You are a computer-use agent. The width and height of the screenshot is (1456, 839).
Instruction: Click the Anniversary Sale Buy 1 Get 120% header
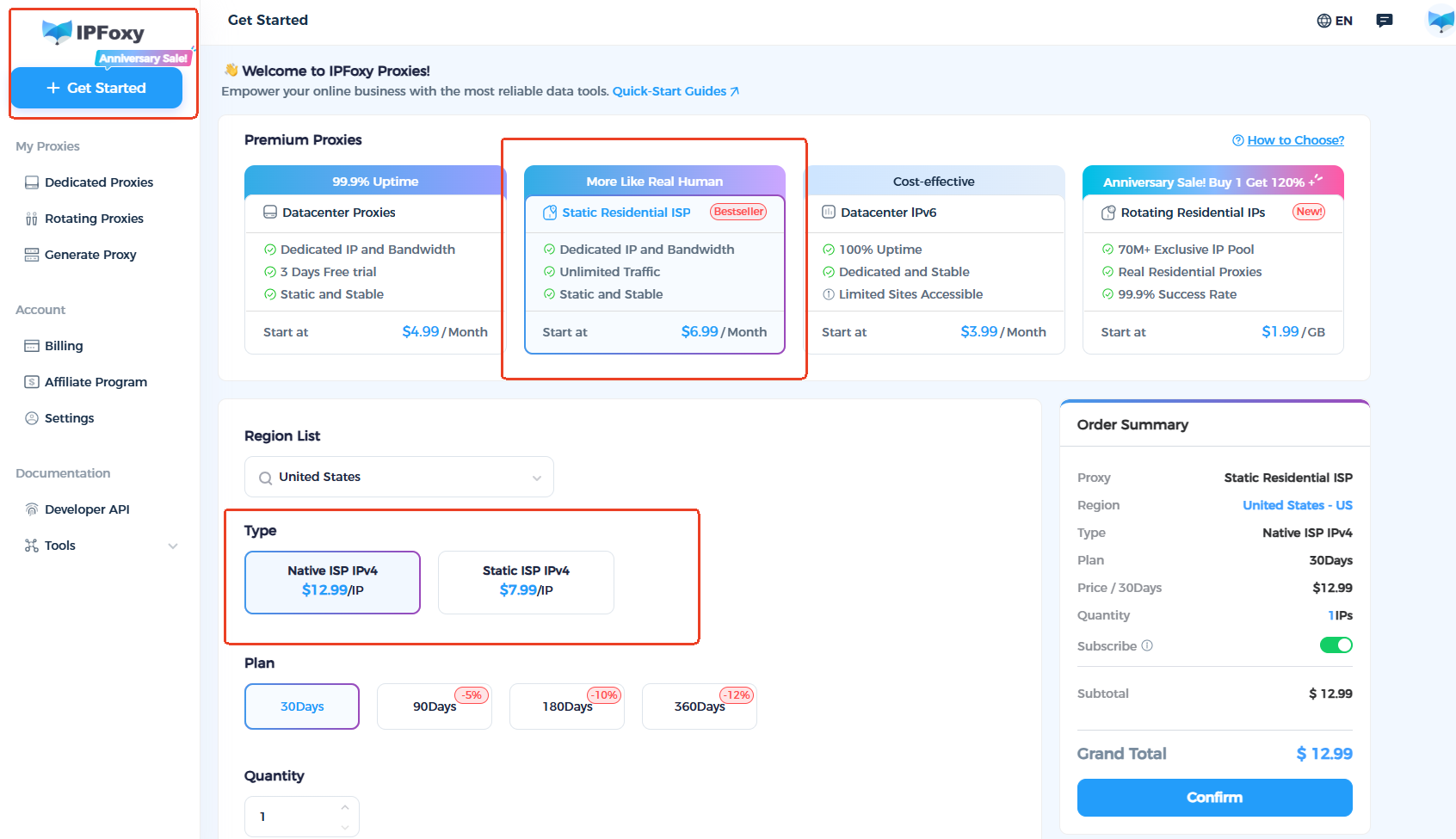tap(1213, 181)
